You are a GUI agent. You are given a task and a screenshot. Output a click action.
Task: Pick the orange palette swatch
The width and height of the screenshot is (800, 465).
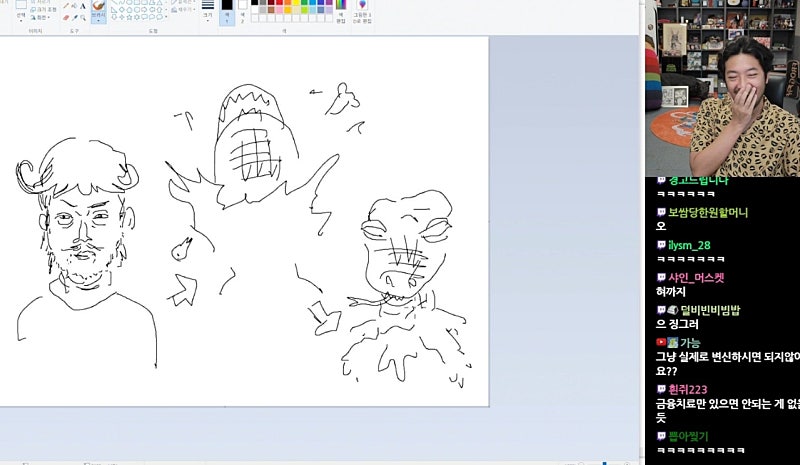click(x=287, y=2)
